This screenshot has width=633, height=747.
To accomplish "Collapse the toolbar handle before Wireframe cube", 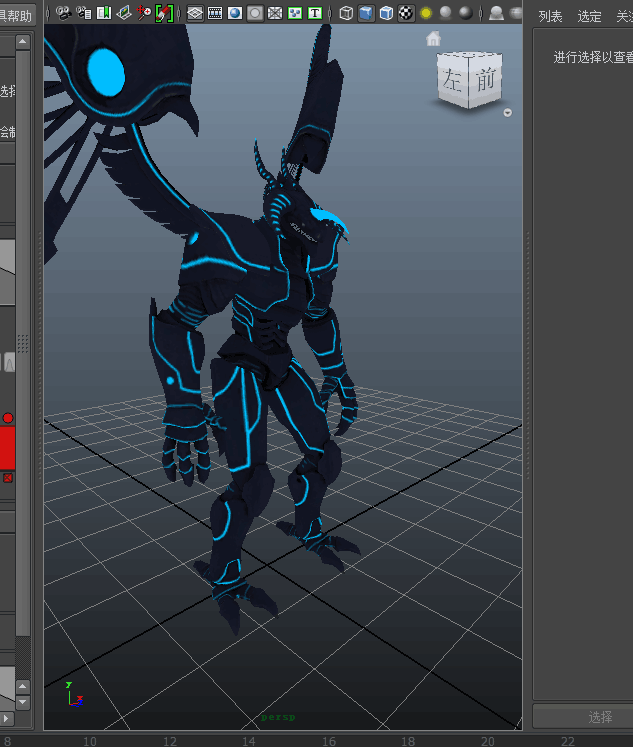I will coord(331,13).
